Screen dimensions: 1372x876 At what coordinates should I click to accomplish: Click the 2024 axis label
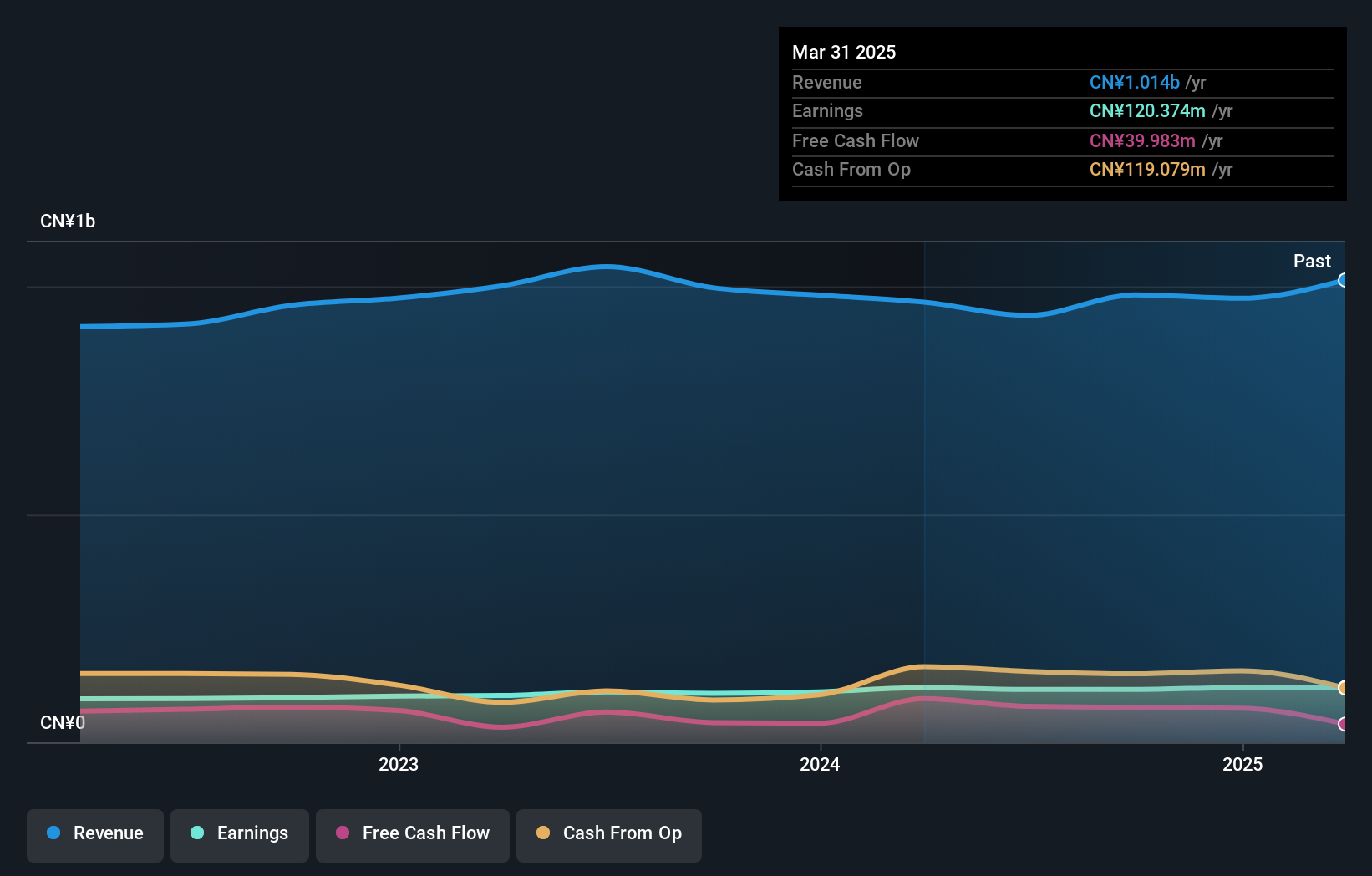coord(820,764)
